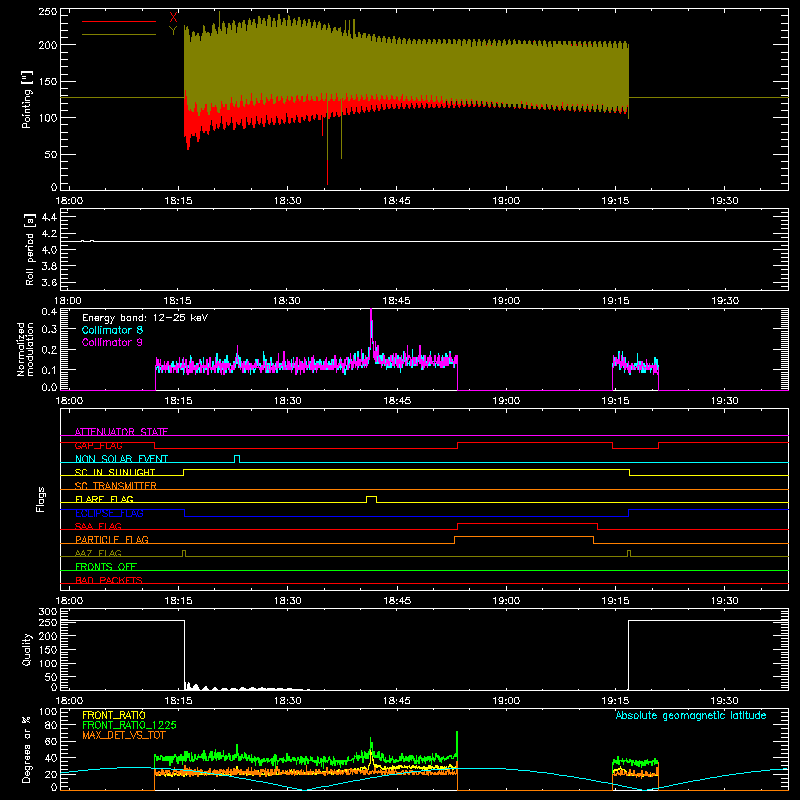
Task: Click the A4Z_FLAG pulse near 18:16
Action: click(184, 553)
